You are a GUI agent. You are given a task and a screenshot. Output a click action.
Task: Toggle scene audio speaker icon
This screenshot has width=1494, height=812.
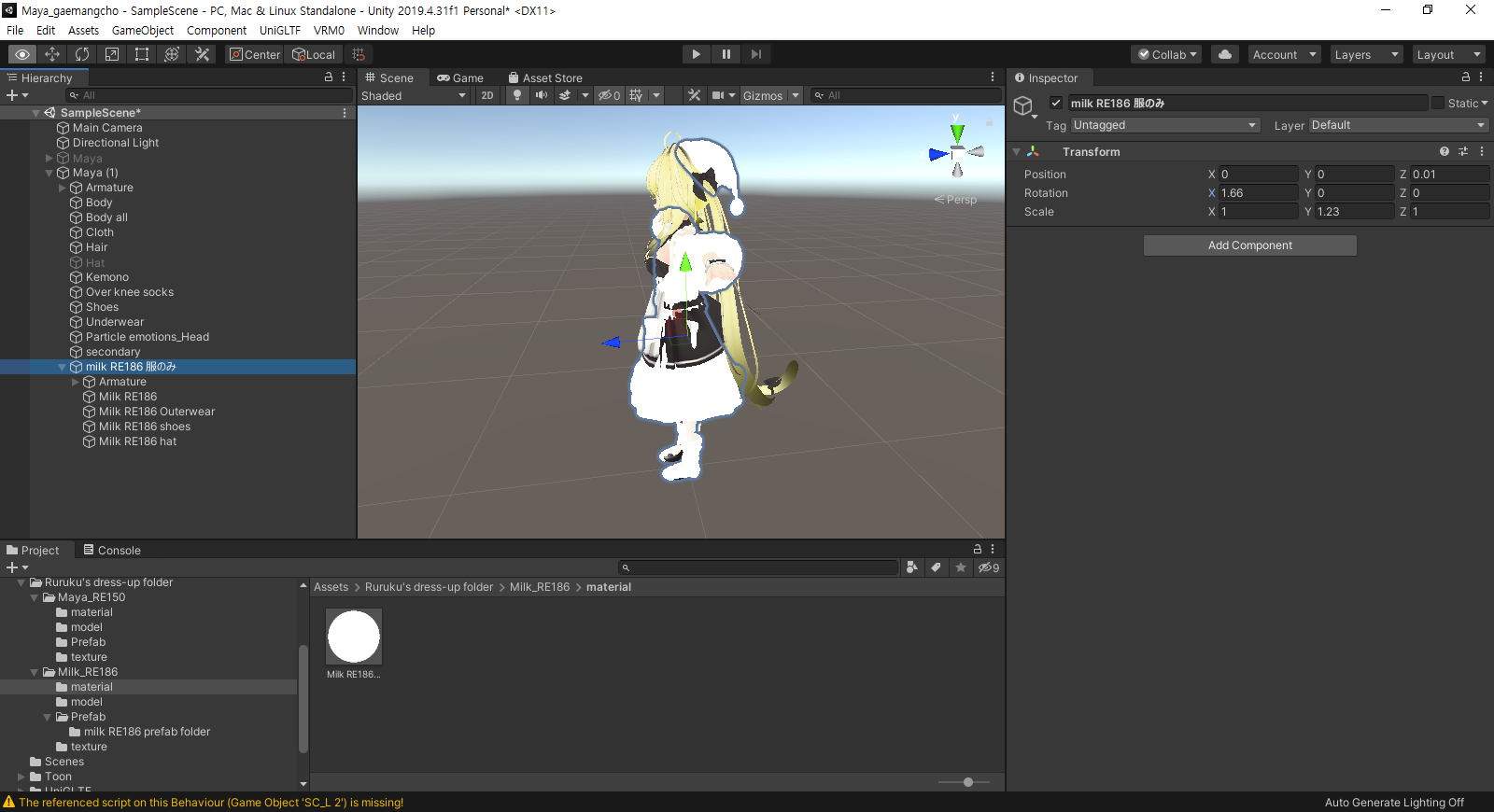(x=542, y=95)
